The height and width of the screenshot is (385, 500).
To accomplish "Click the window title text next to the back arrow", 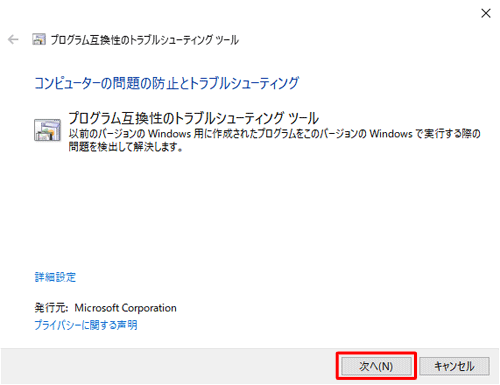I will (x=145, y=40).
